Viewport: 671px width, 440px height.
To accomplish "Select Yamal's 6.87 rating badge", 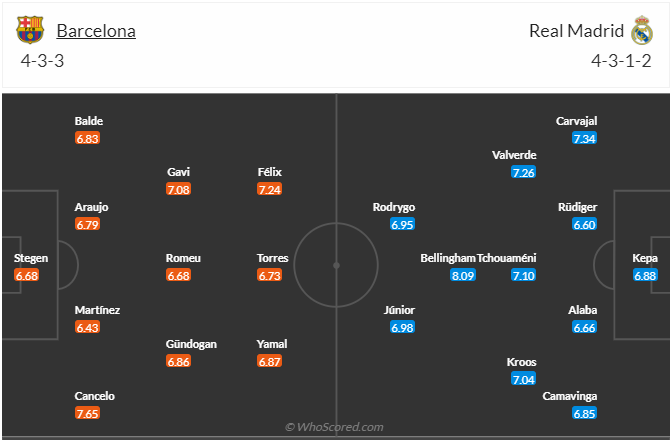I will [x=272, y=361].
